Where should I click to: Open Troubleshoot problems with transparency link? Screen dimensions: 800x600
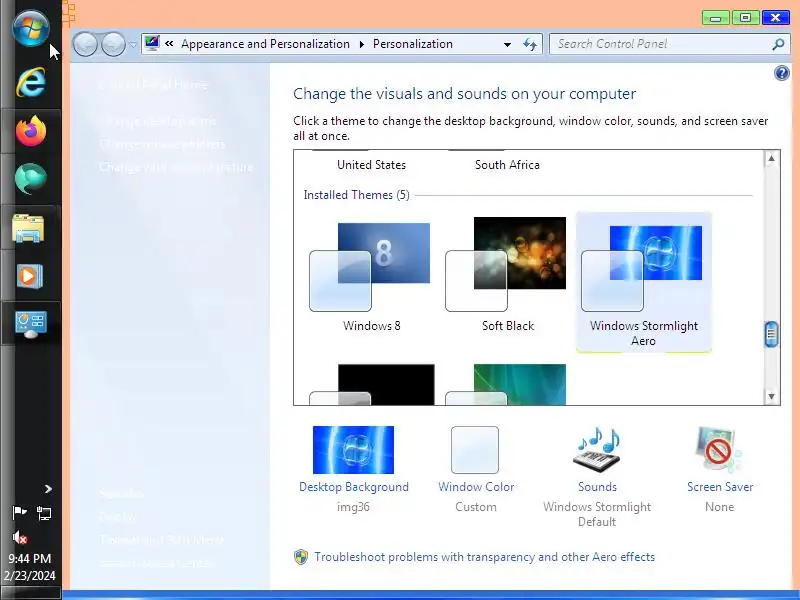pos(484,557)
